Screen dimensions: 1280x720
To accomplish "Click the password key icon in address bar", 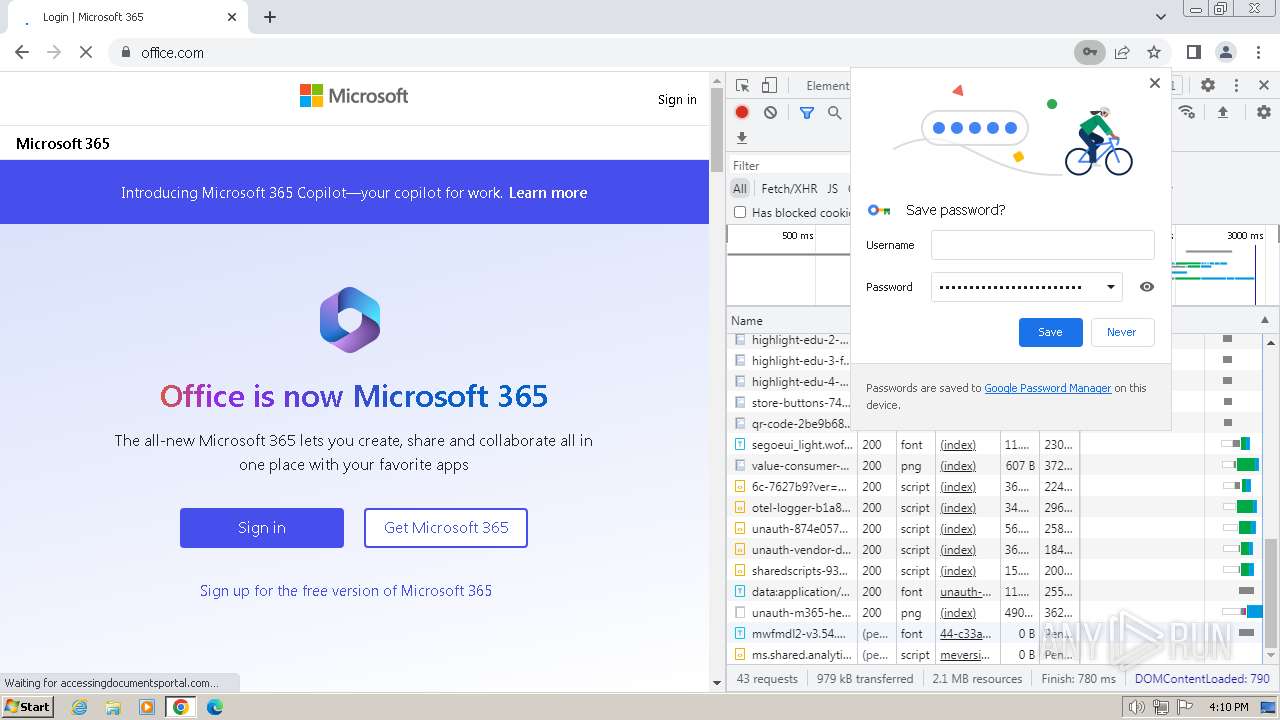I will 1090,52.
